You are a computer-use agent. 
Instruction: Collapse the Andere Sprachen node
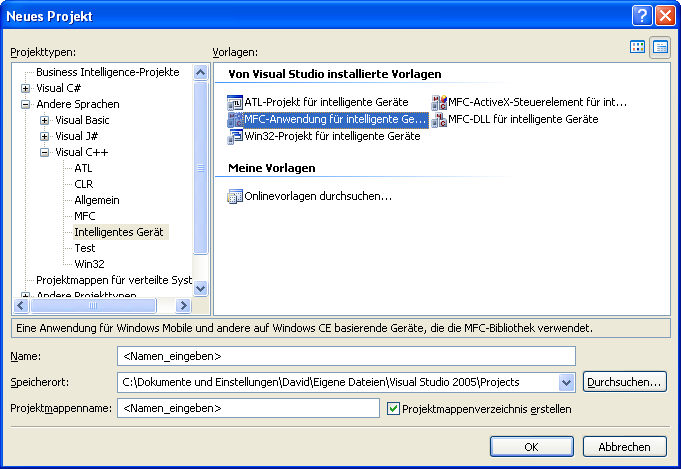coord(26,104)
